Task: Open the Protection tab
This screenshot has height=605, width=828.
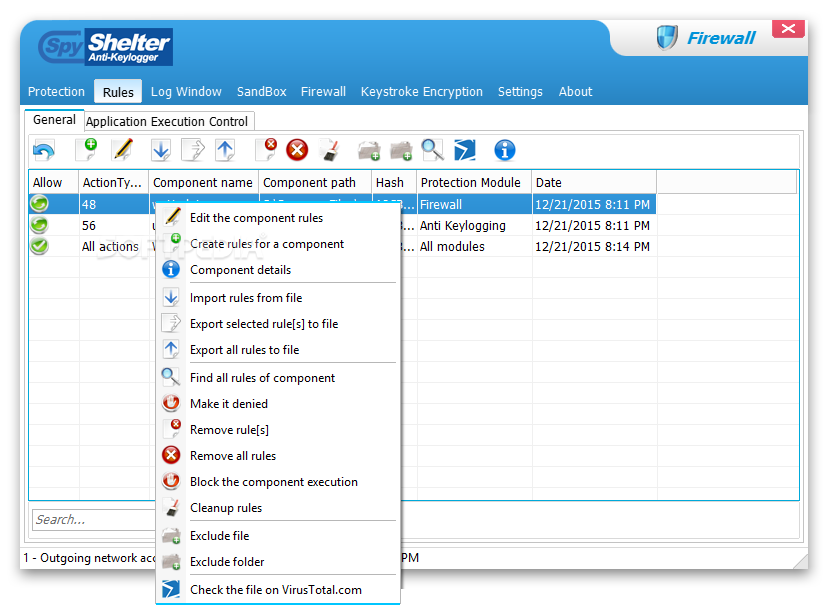Action: coord(56,91)
